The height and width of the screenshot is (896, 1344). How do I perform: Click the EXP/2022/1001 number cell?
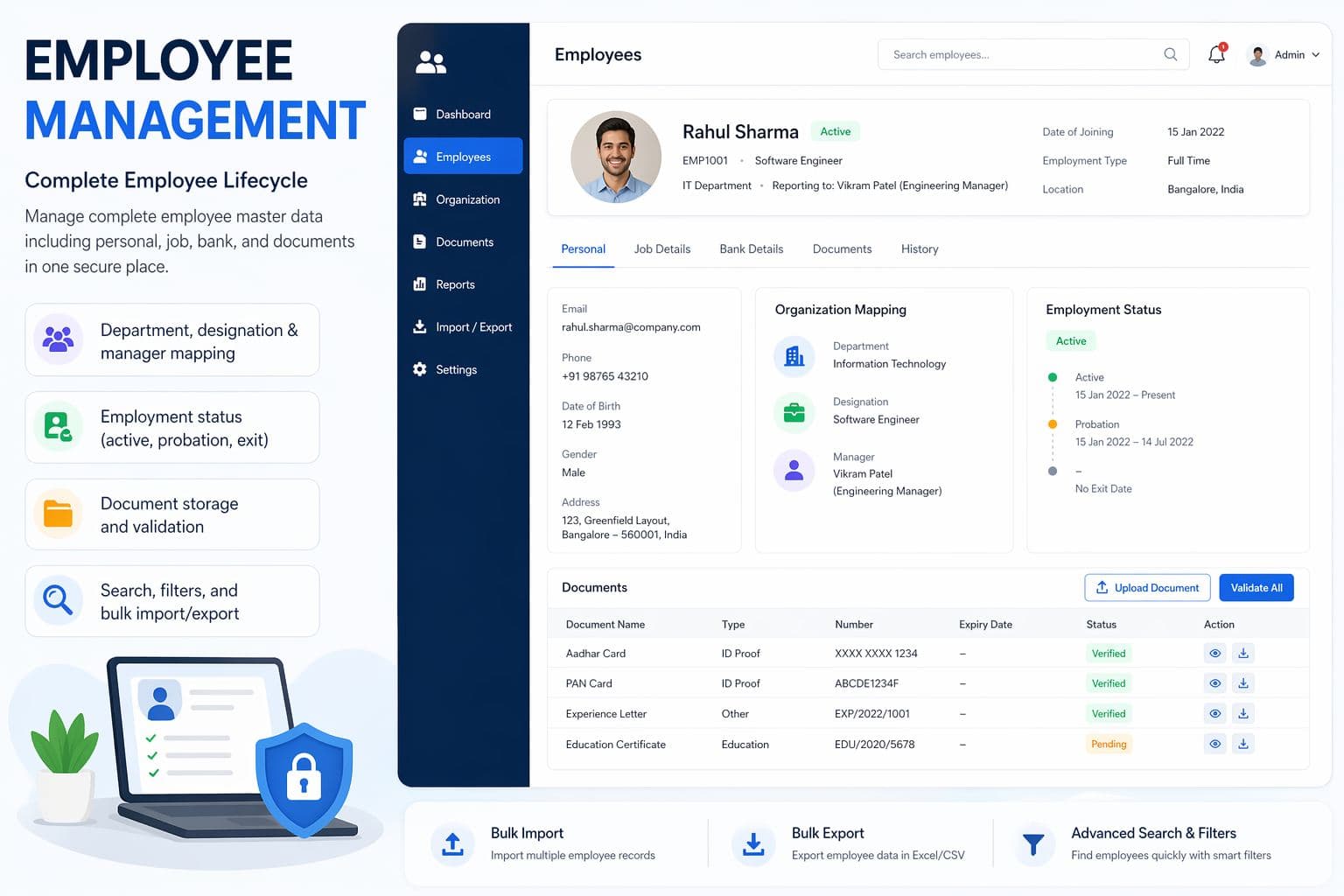click(x=872, y=714)
